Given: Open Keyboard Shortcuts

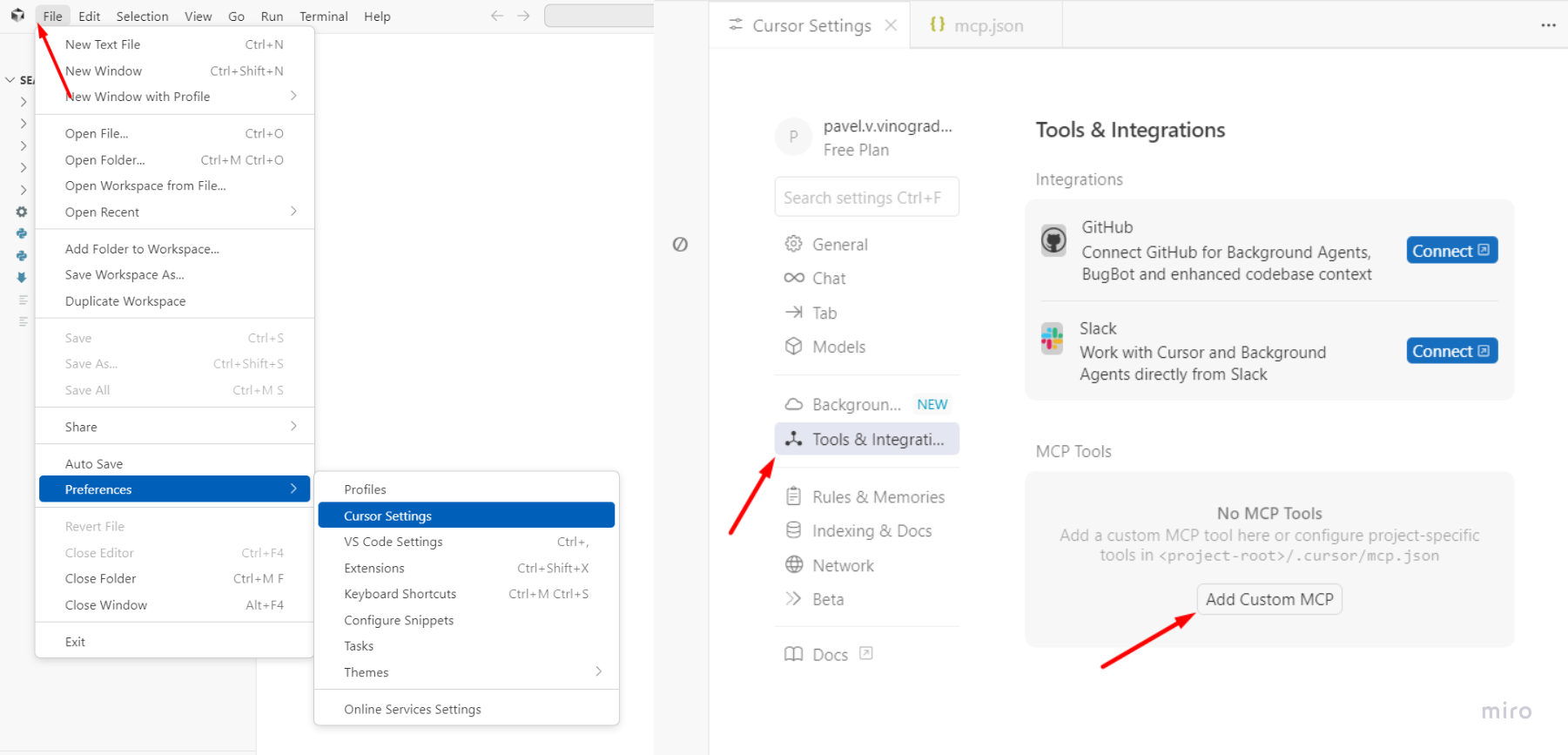Looking at the screenshot, I should 467,594.
